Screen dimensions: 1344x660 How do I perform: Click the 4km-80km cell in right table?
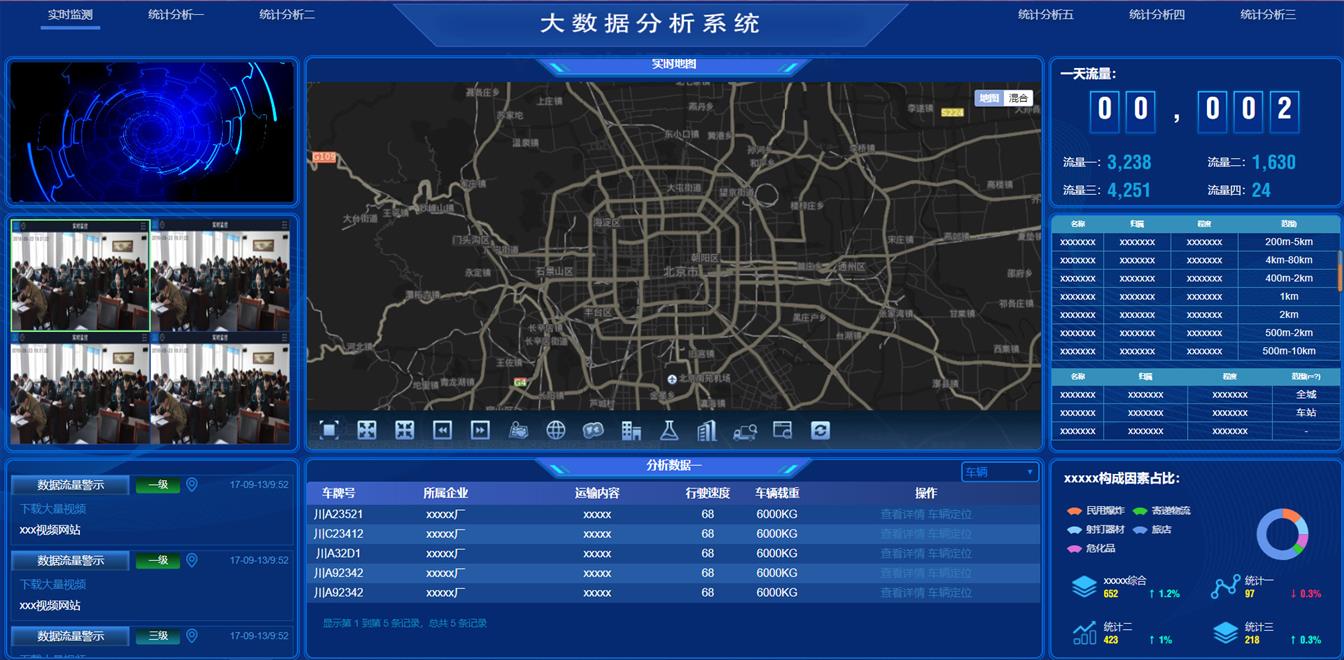(x=1289, y=260)
